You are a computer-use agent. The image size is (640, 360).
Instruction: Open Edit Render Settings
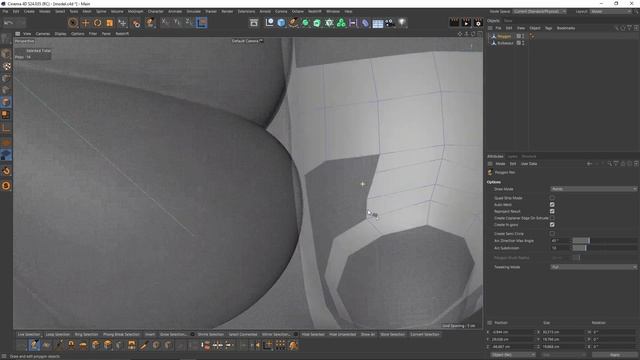(478, 23)
